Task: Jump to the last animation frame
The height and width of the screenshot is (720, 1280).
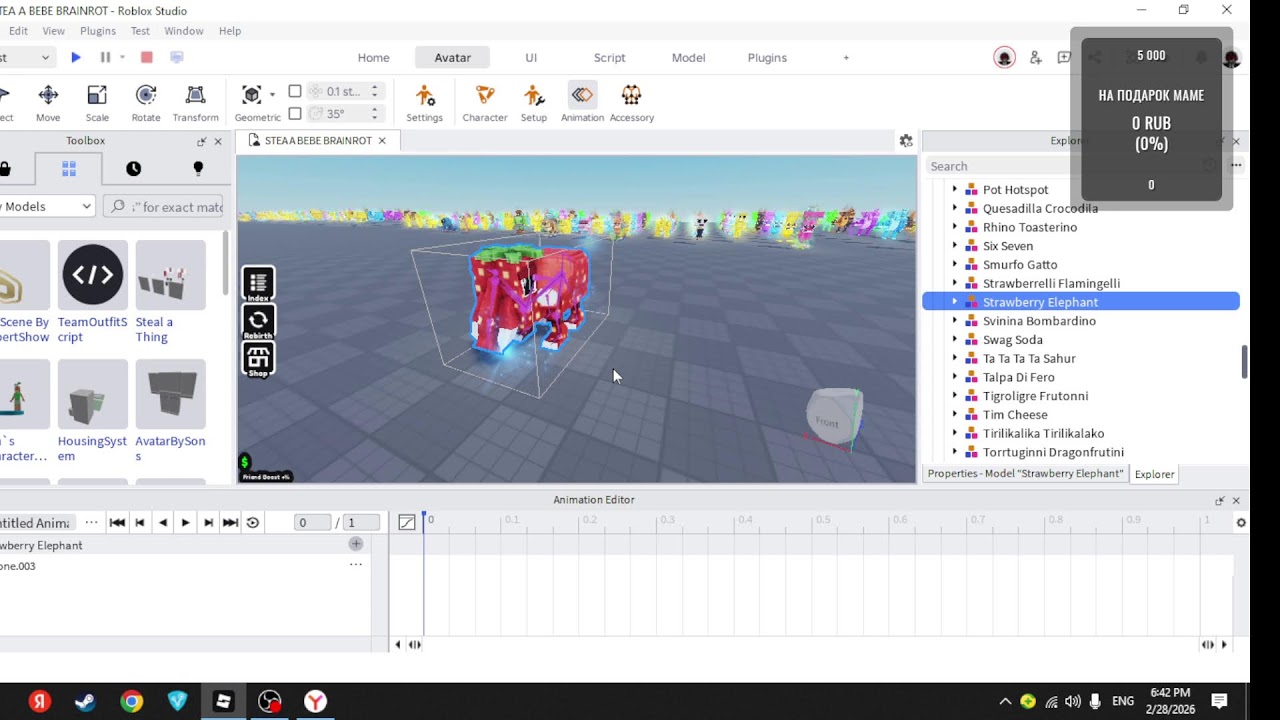Action: coord(230,522)
